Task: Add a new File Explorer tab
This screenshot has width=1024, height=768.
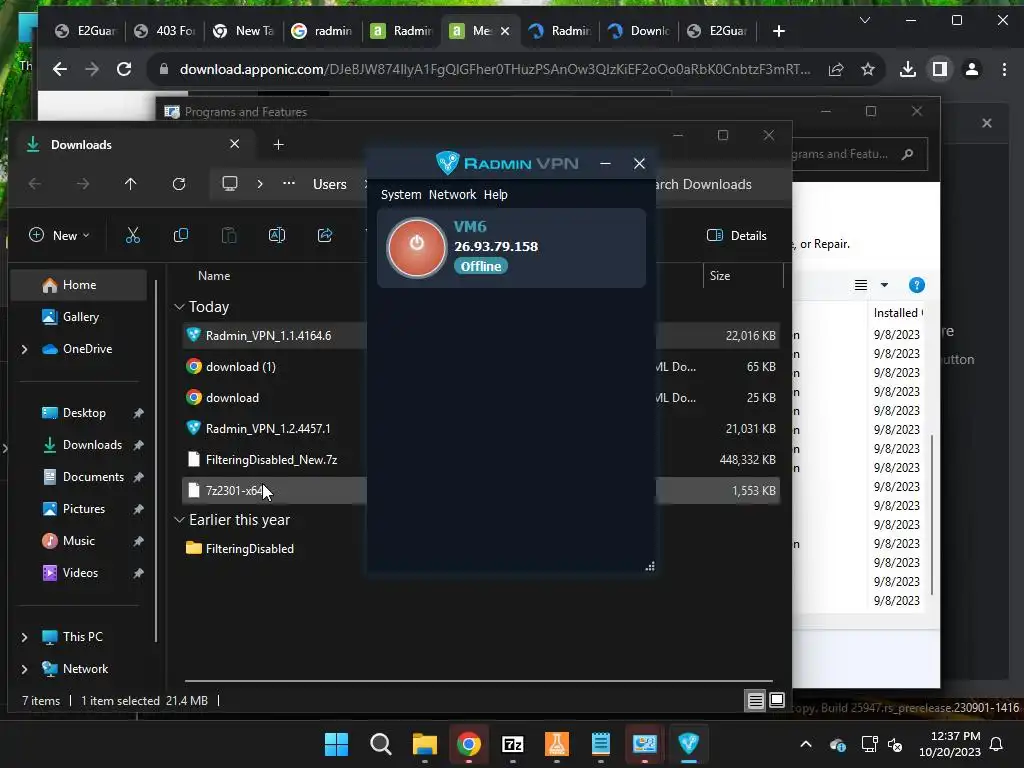Action: (278, 144)
